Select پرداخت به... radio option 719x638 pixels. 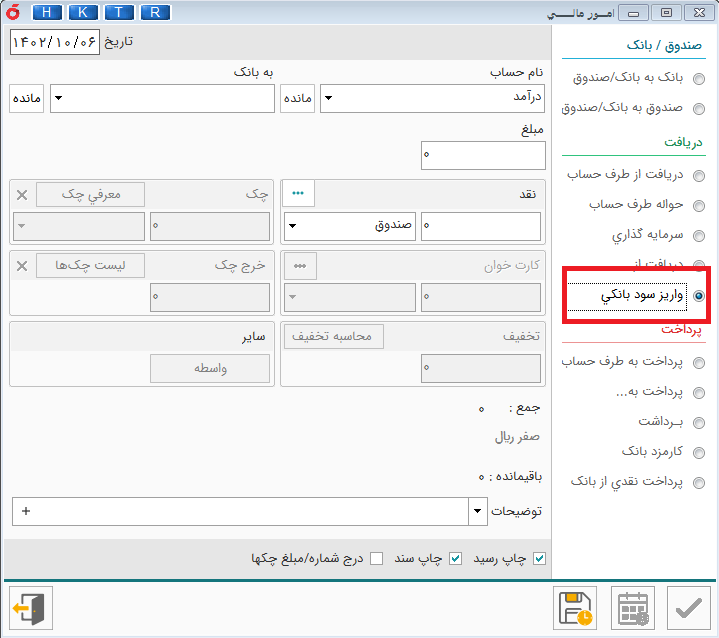pos(699,393)
